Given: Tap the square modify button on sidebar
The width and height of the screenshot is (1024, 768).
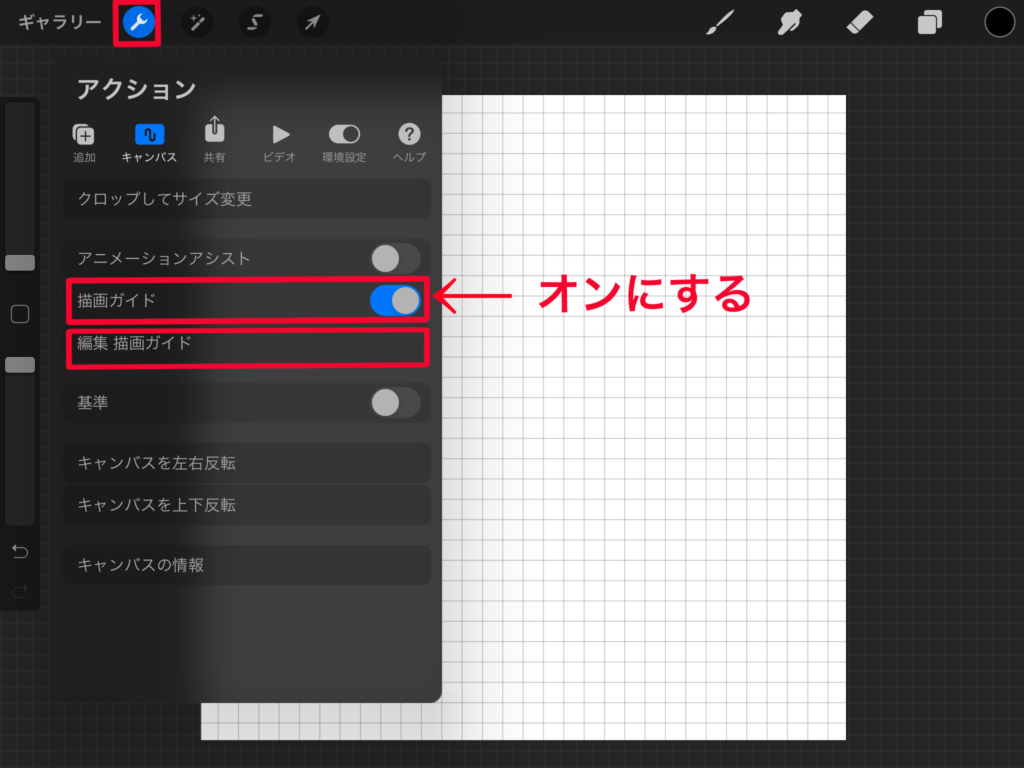Looking at the screenshot, I should [20, 314].
